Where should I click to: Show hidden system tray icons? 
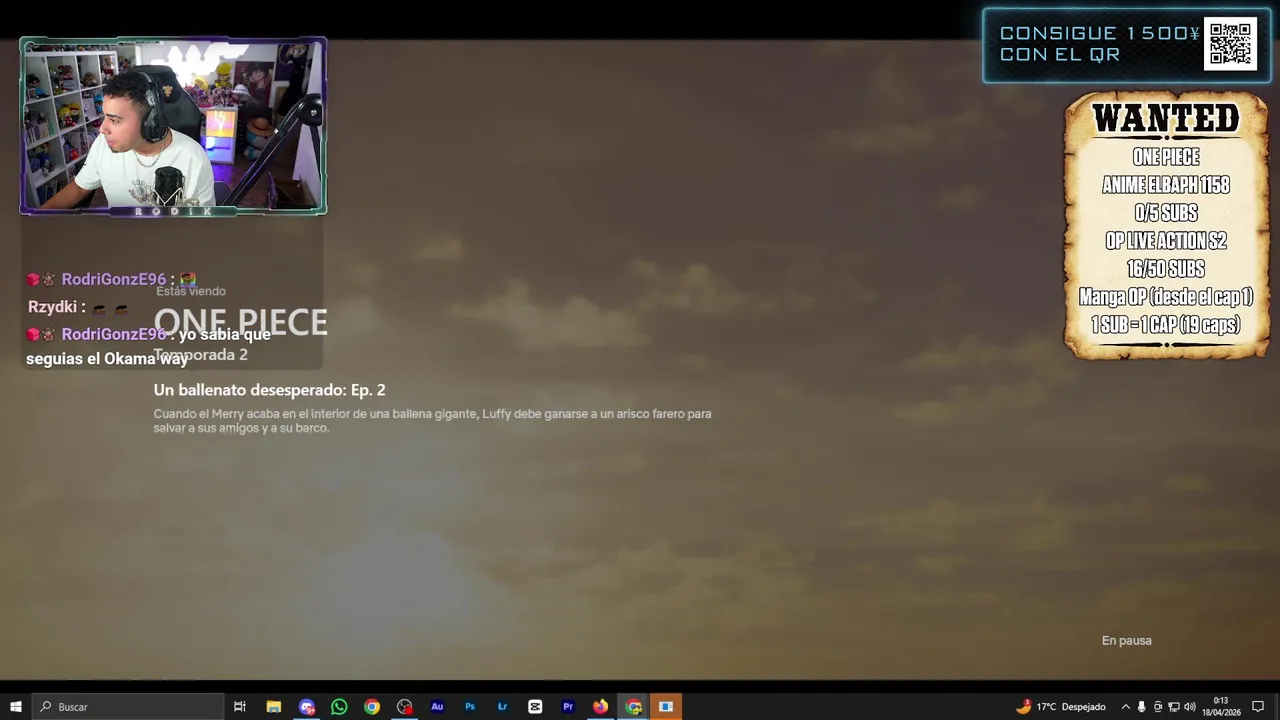pos(1125,707)
